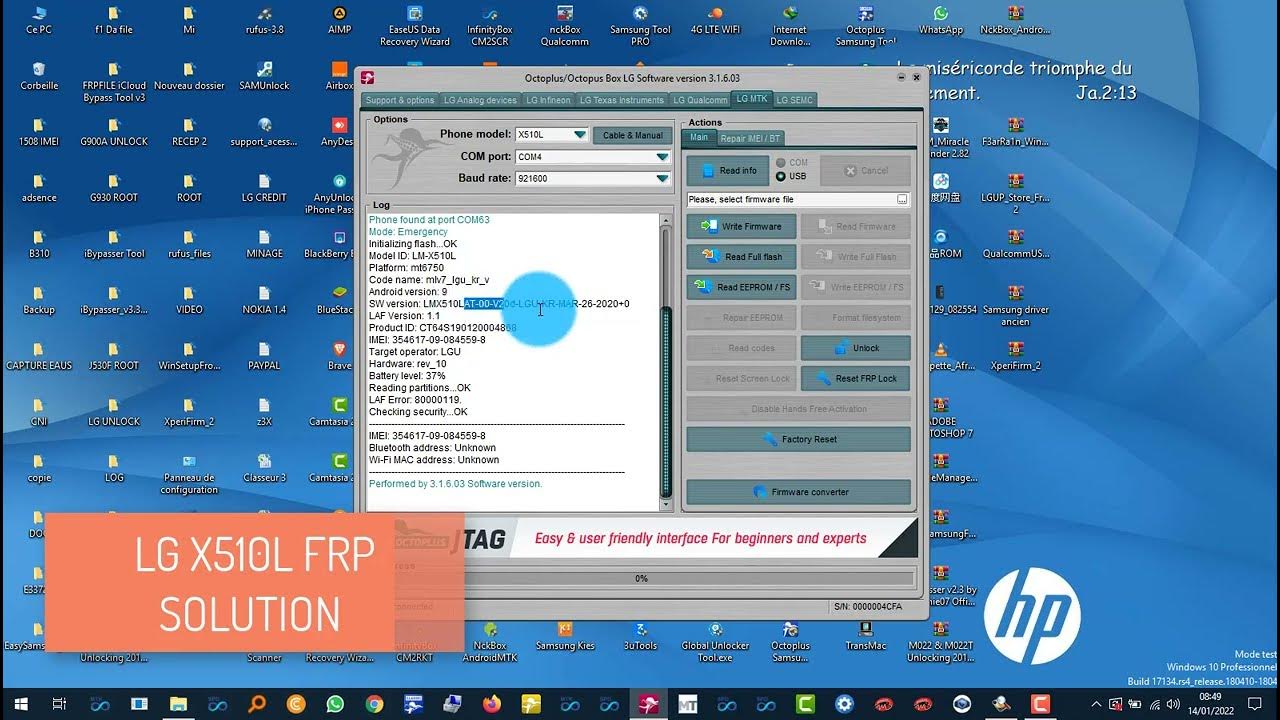This screenshot has height=720, width=1280.
Task: Click the Read info button
Action: [729, 170]
